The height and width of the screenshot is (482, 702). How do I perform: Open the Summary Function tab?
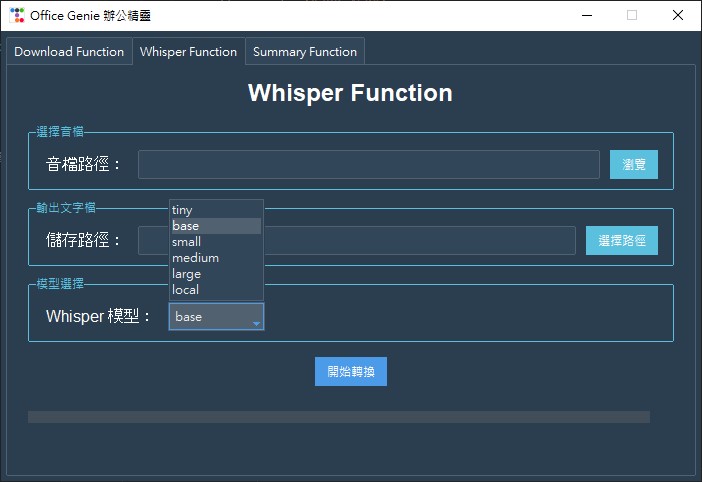coord(304,52)
